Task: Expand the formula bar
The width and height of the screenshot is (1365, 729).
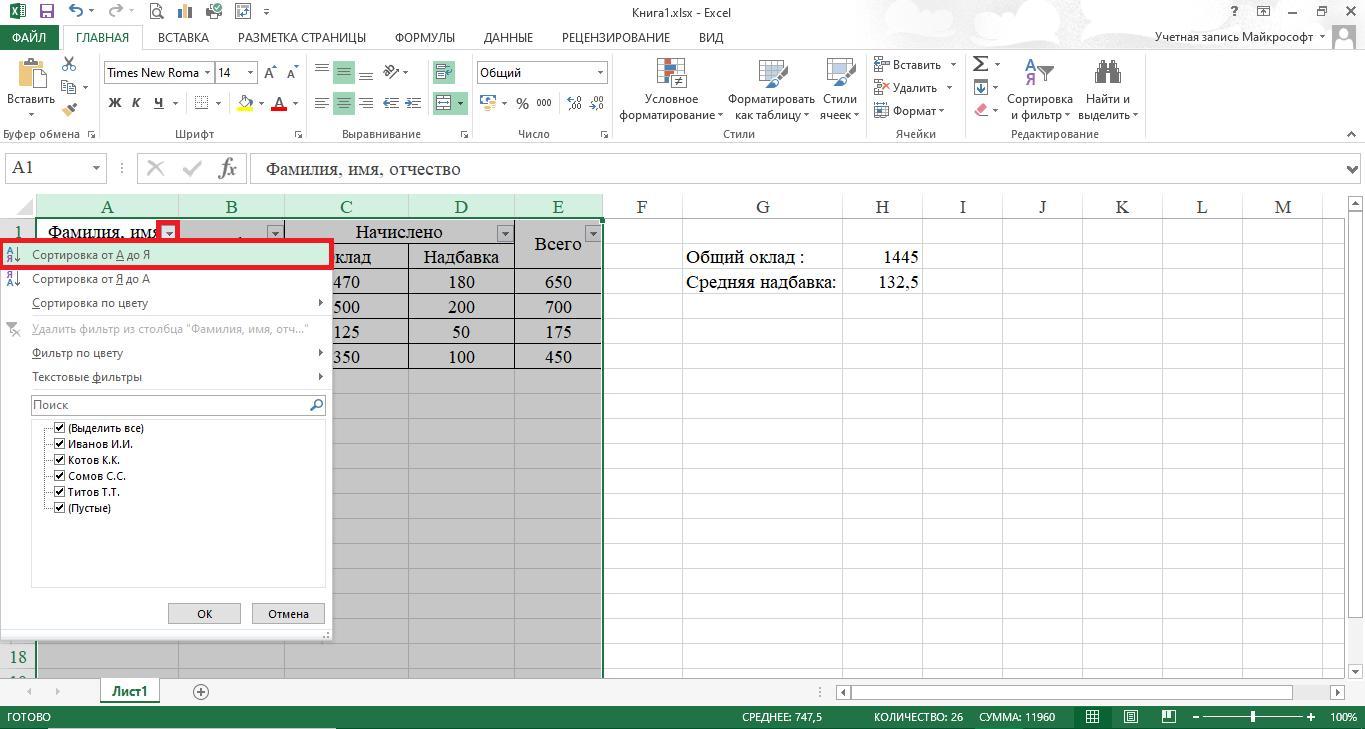Action: (x=1353, y=169)
